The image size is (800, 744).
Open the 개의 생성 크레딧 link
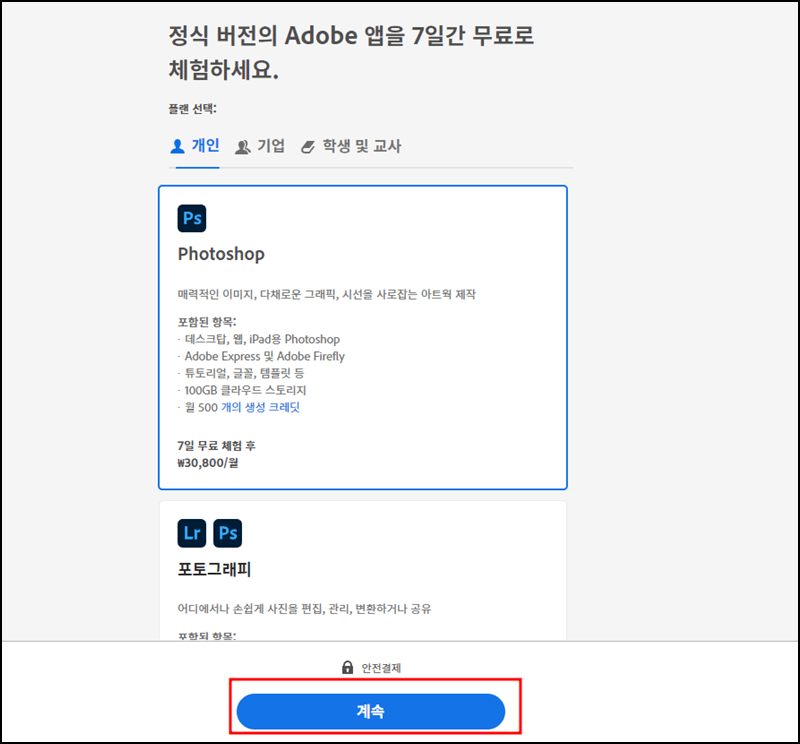[x=260, y=407]
